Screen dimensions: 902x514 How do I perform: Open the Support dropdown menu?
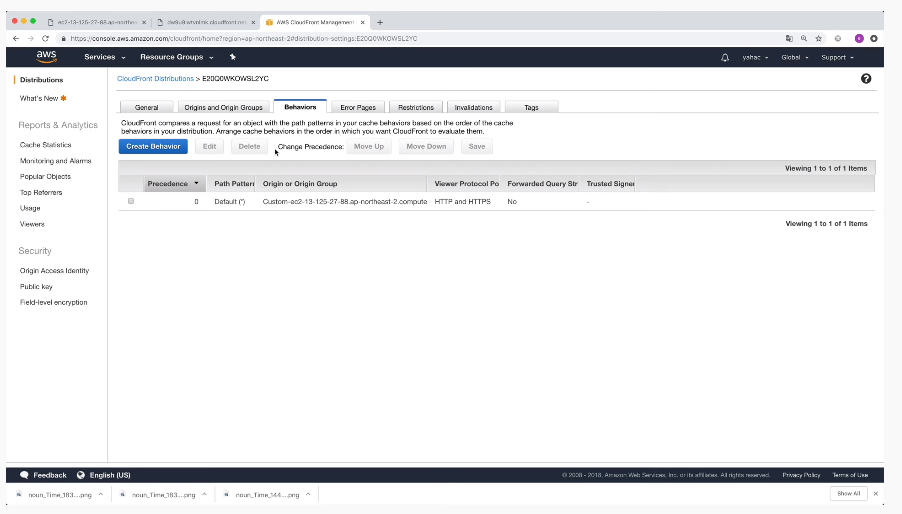click(837, 57)
